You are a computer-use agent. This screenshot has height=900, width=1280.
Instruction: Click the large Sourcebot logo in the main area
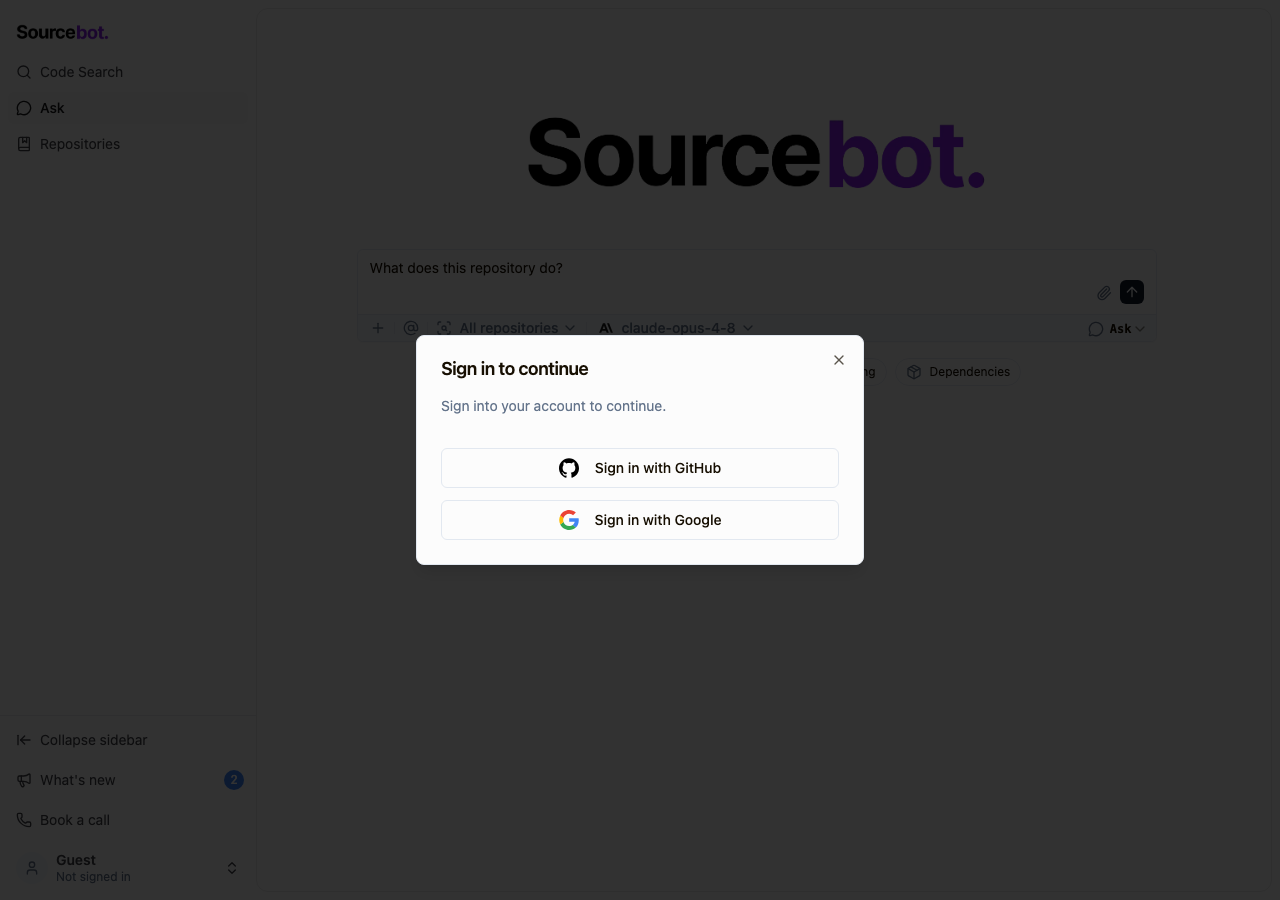pos(756,153)
